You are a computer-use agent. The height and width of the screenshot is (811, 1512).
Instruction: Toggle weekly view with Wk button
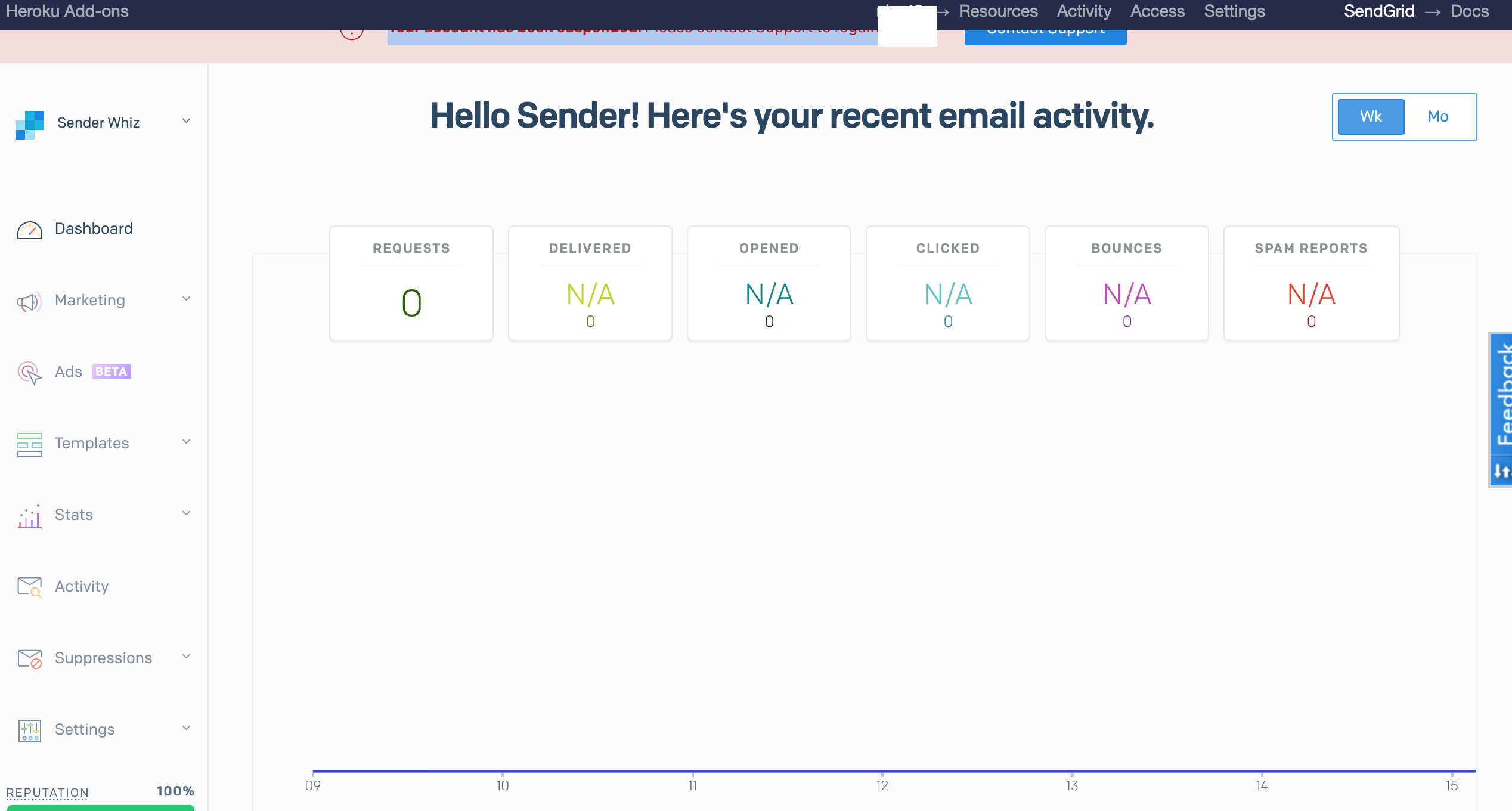pyautogui.click(x=1372, y=116)
